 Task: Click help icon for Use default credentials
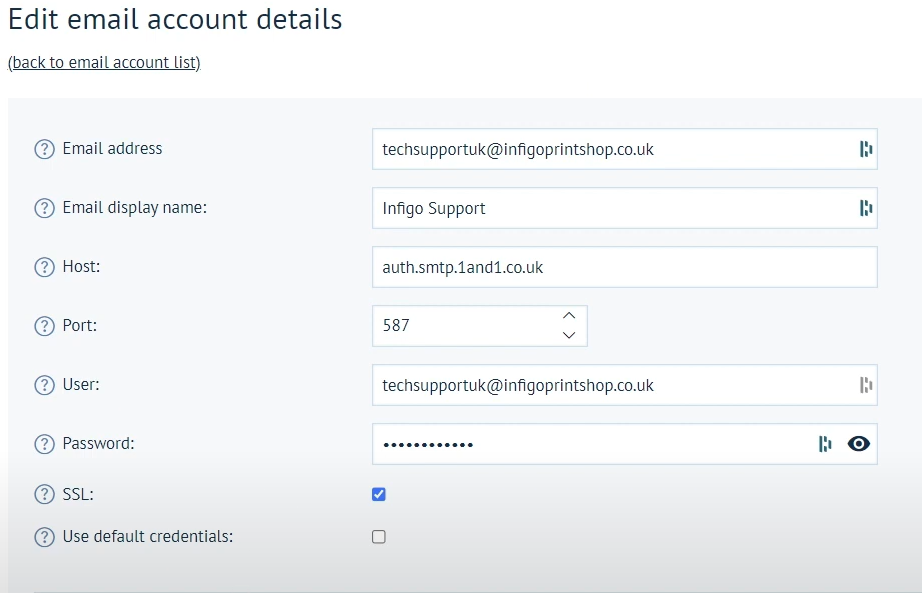click(44, 537)
